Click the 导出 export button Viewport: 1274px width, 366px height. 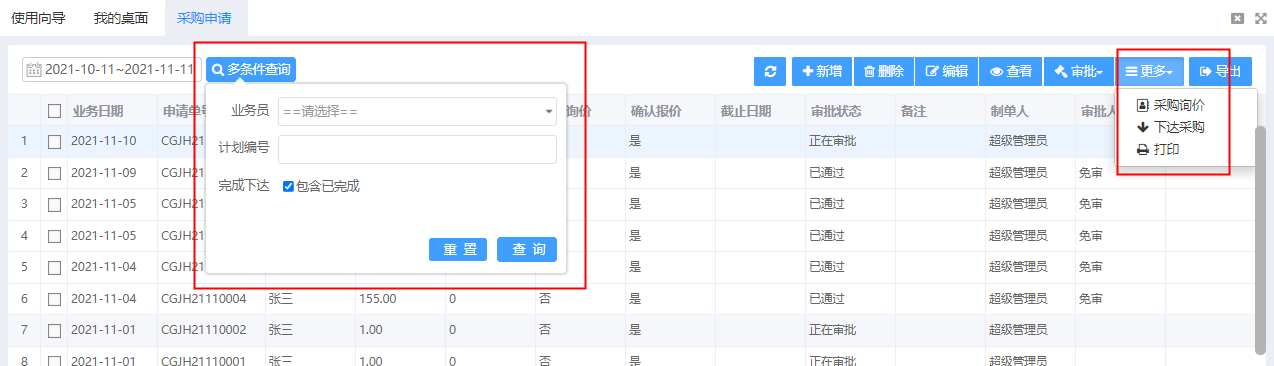(1220, 71)
